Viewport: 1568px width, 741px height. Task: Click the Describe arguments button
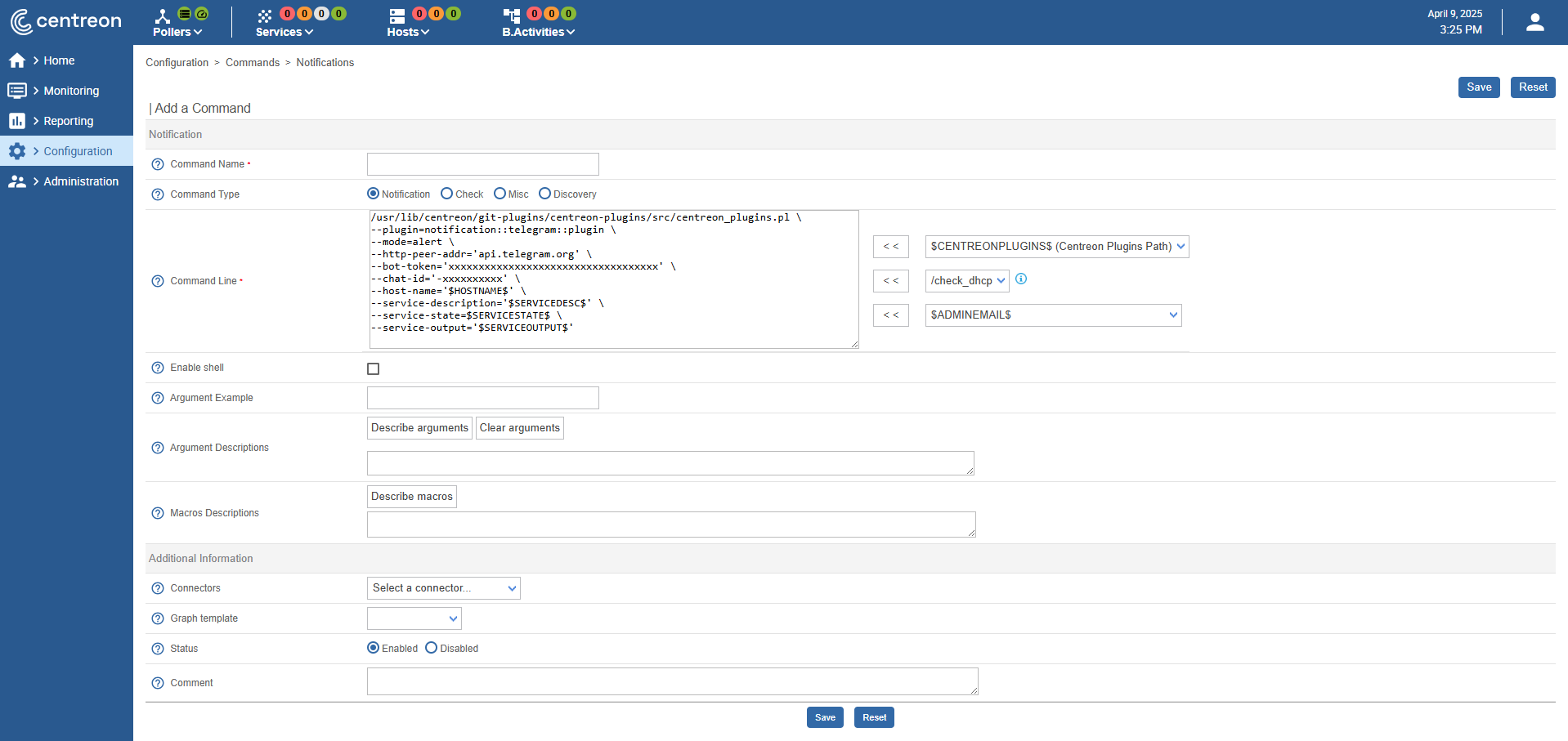point(419,428)
